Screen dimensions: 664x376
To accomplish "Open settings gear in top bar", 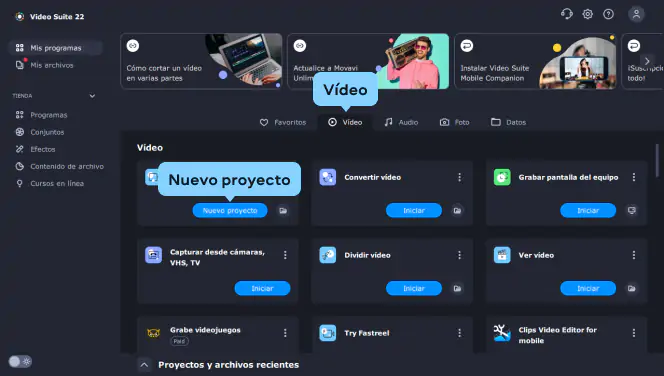I will coord(587,14).
